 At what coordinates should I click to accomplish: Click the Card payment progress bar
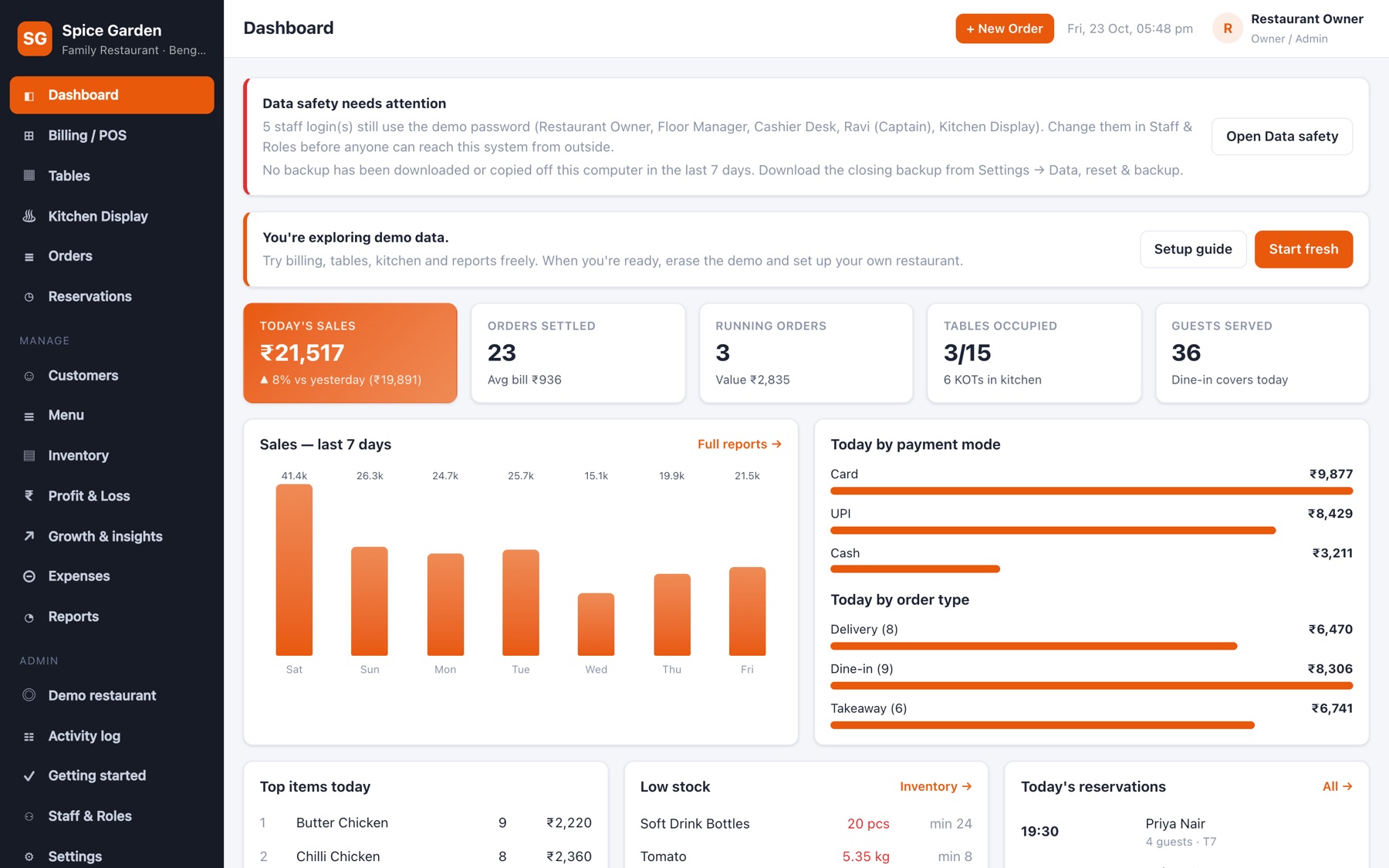pos(1091,491)
